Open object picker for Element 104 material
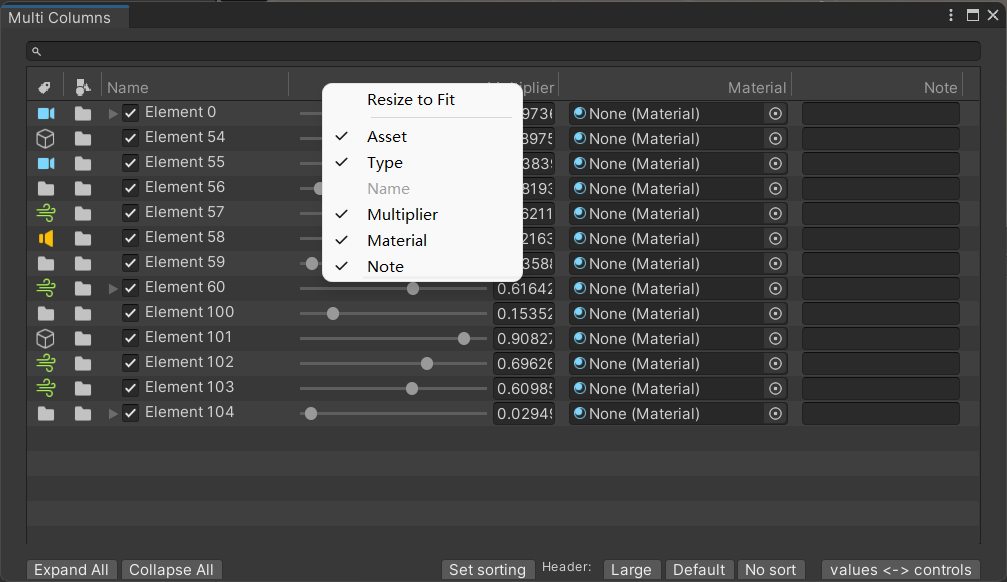Image resolution: width=1007 pixels, height=582 pixels. [x=775, y=414]
